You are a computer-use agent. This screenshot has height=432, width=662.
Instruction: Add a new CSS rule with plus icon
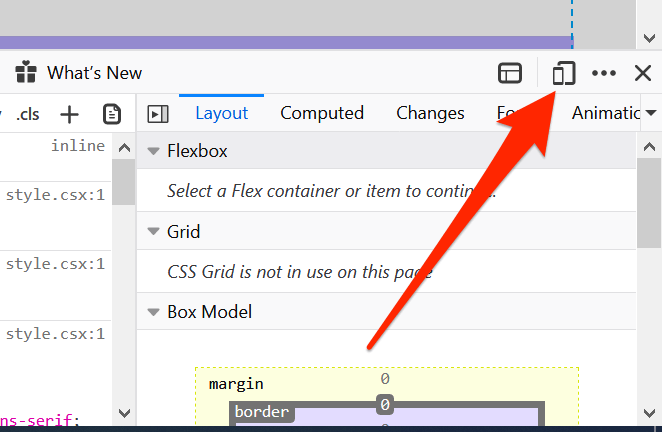pos(69,114)
